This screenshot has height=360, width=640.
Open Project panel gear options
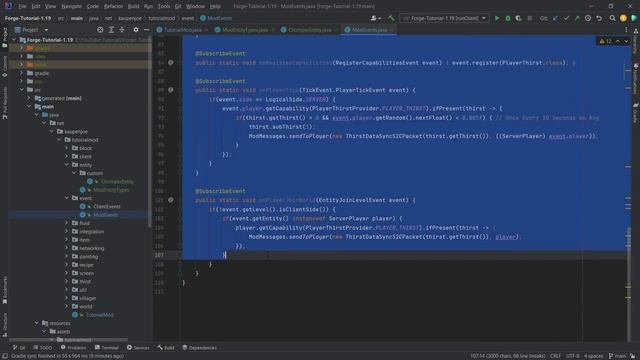136,30
